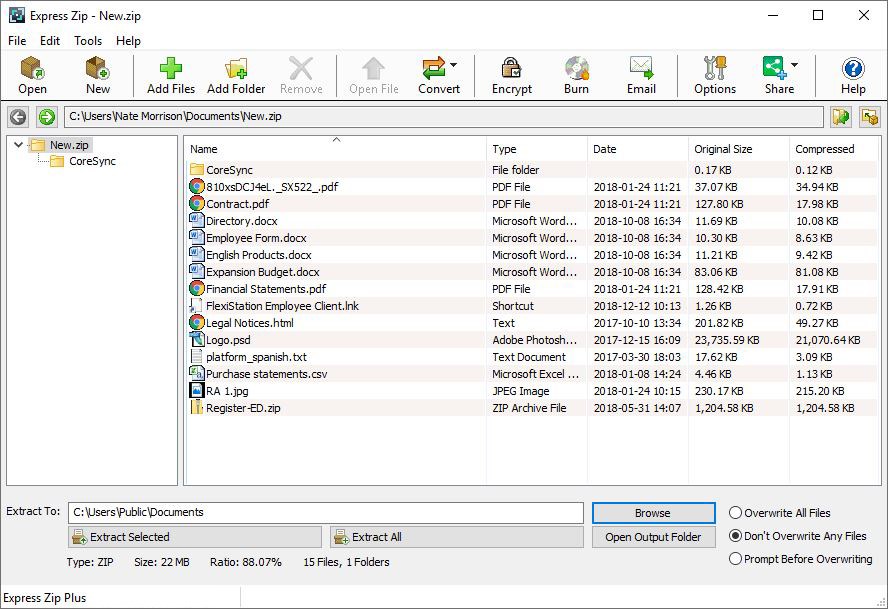Click the Extract Selected button
The width and height of the screenshot is (888, 609).
pyautogui.click(x=195, y=537)
